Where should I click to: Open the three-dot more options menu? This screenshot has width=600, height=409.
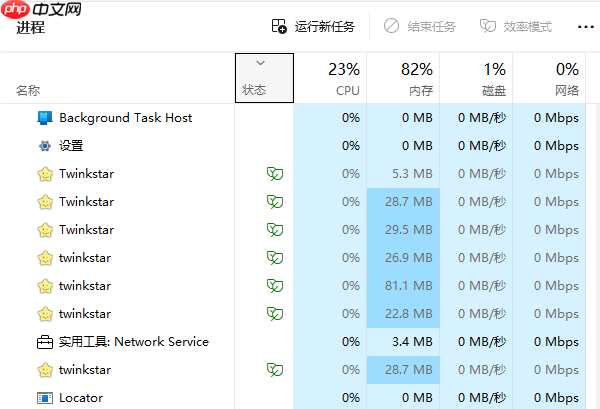(586, 26)
